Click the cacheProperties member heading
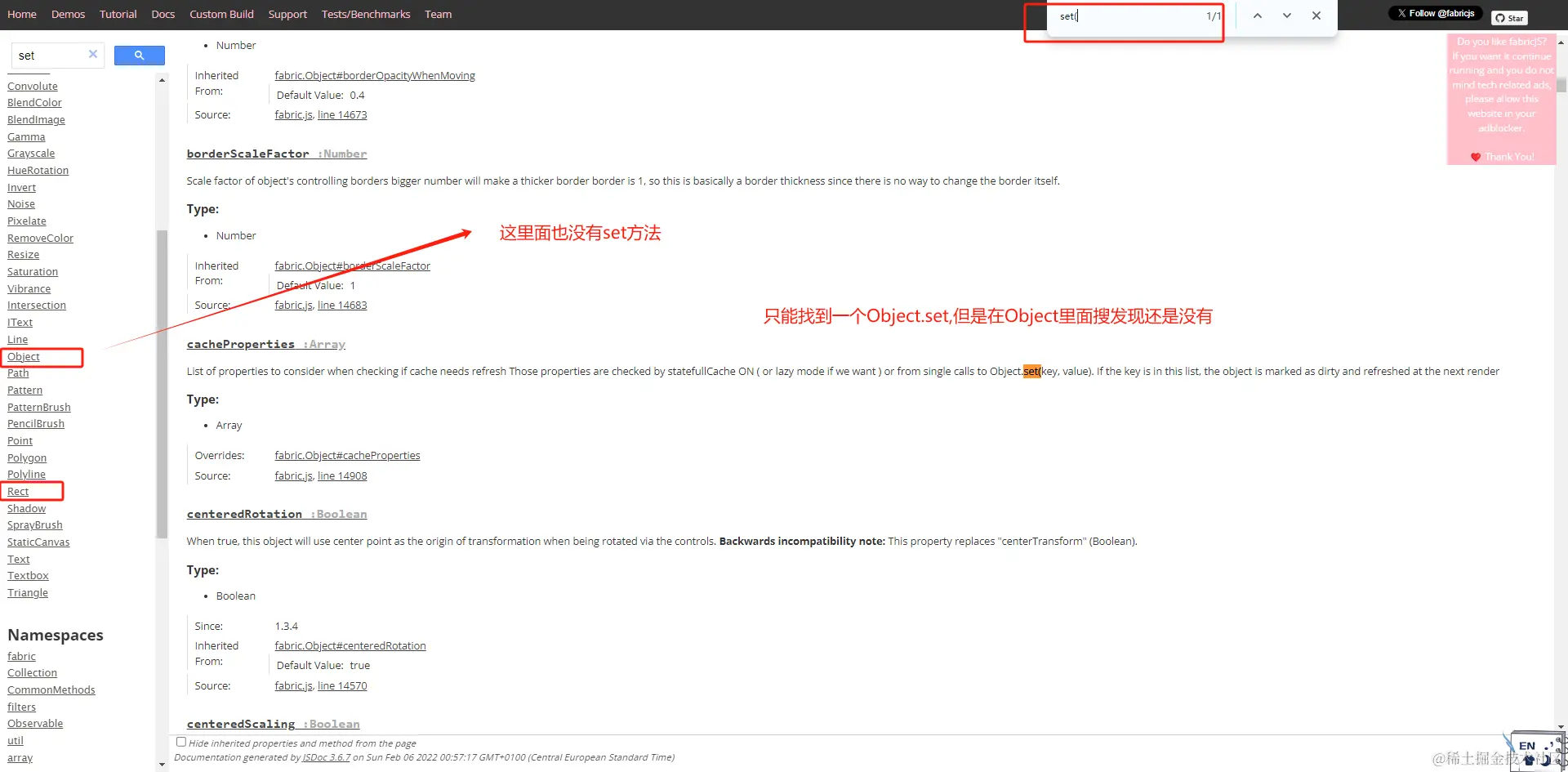Image resolution: width=1568 pixels, height=772 pixels. point(266,344)
